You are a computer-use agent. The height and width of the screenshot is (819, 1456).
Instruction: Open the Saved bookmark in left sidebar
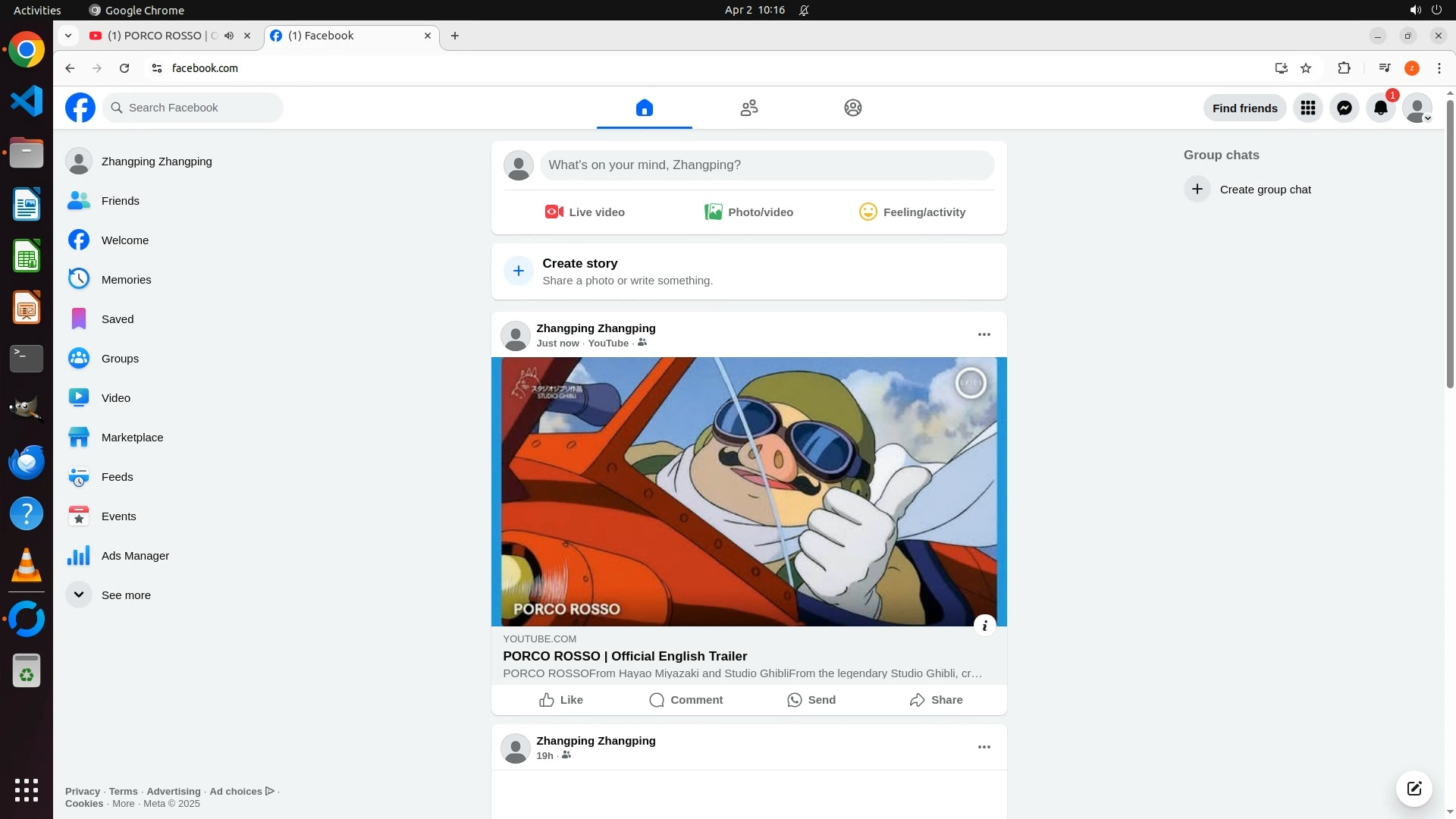(x=118, y=319)
